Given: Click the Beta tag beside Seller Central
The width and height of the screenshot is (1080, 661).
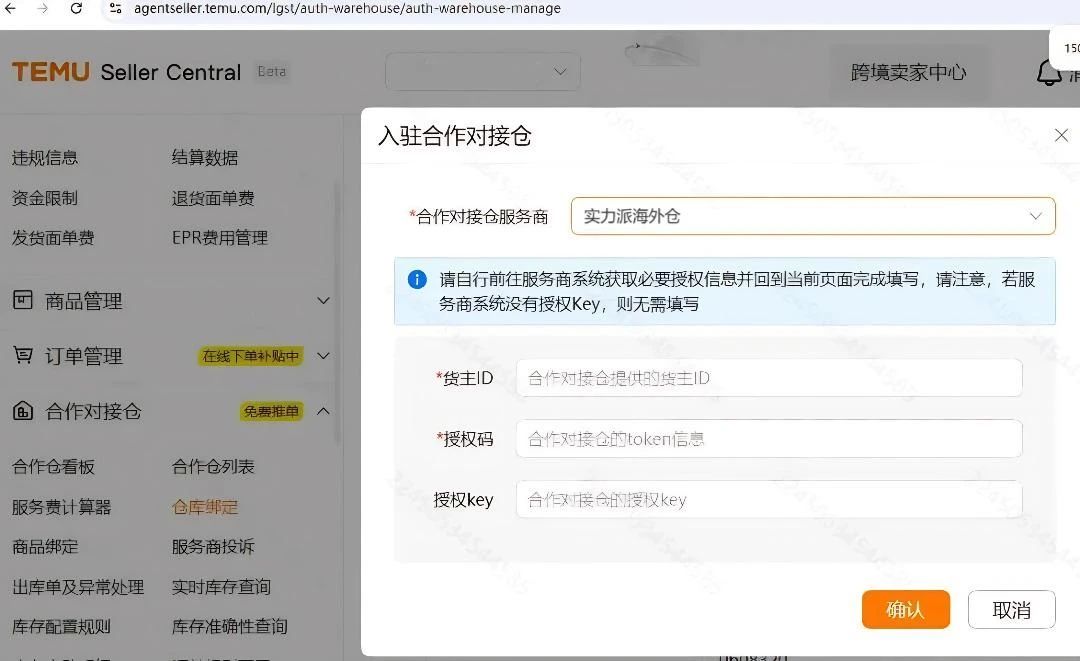Looking at the screenshot, I should point(271,71).
